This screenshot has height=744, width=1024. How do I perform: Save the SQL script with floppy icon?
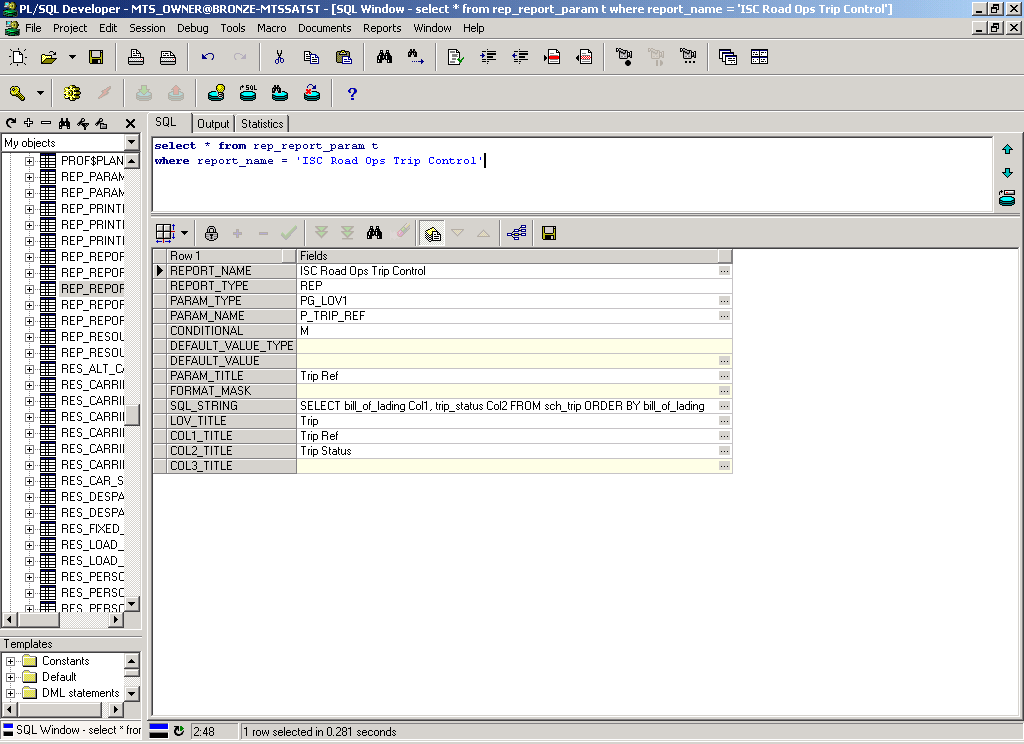96,57
